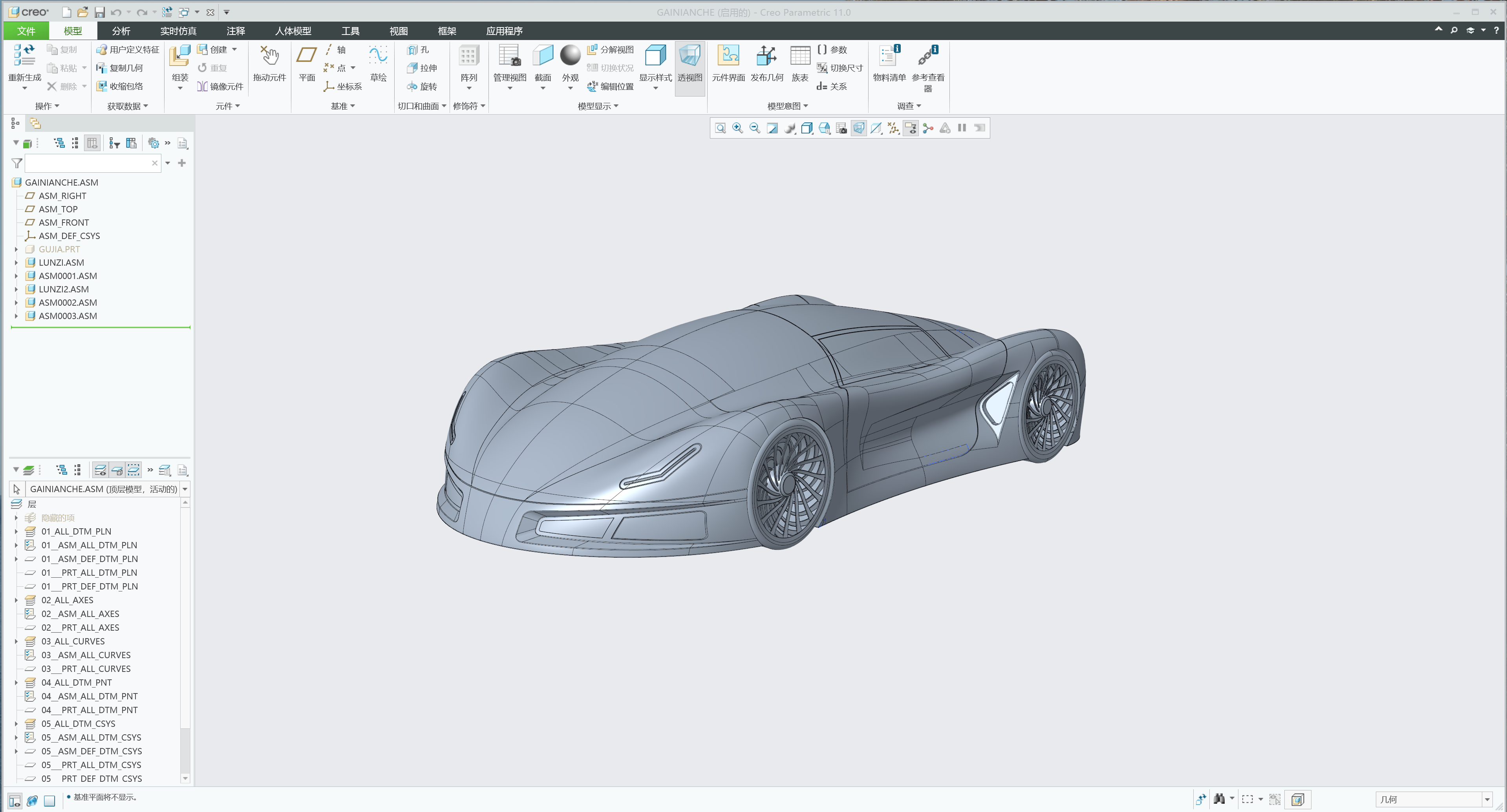Open the 文件 menu

coord(26,30)
